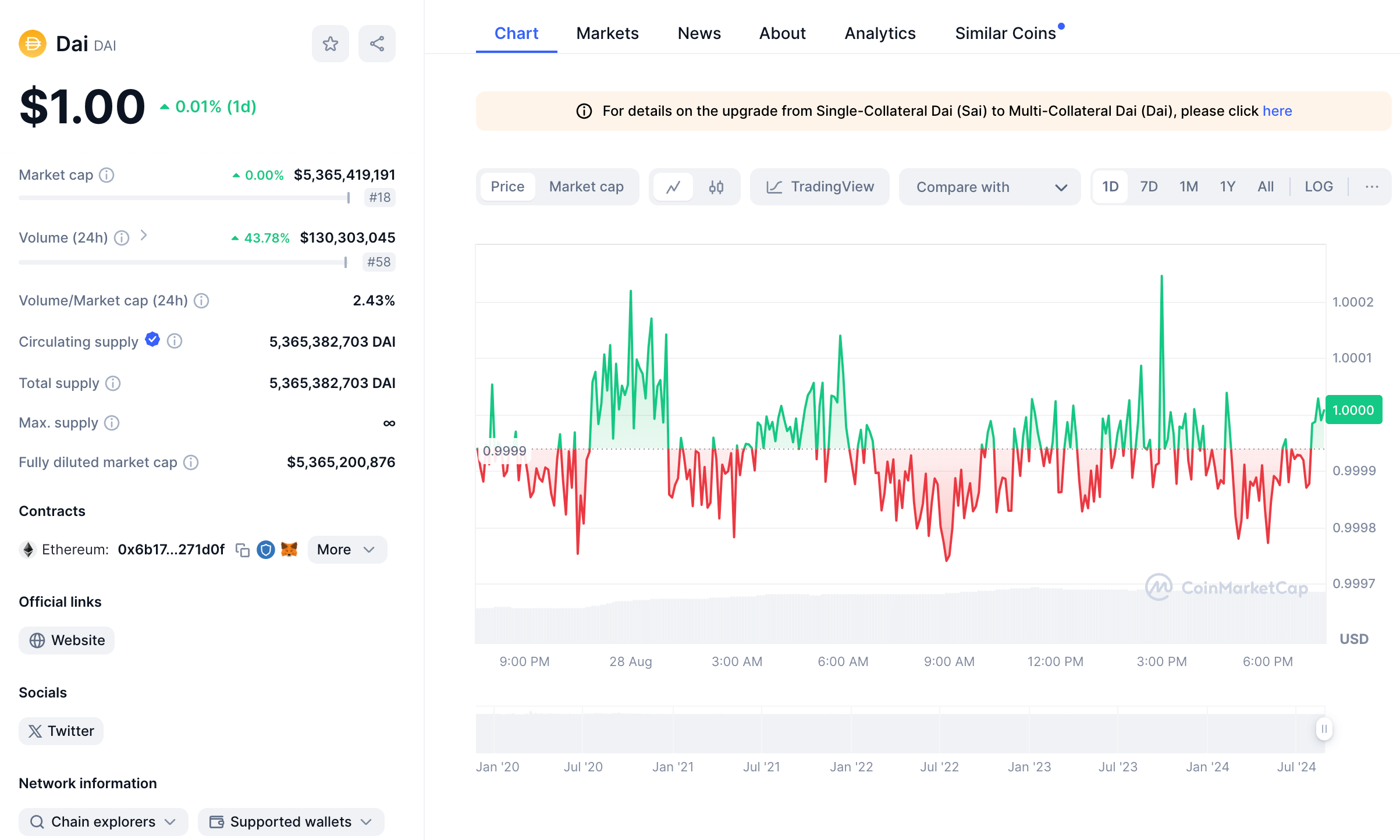1400x840 pixels.
Task: Click the 5,365,382,703 DAI circulating supply value
Action: [x=332, y=341]
